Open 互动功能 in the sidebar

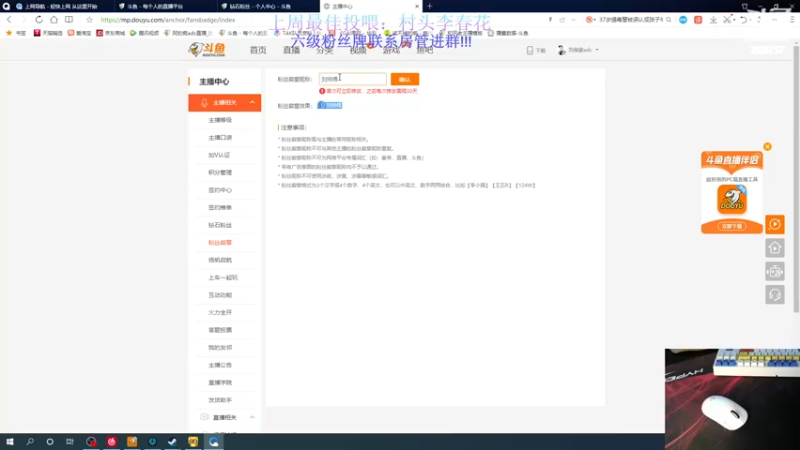click(x=220, y=295)
